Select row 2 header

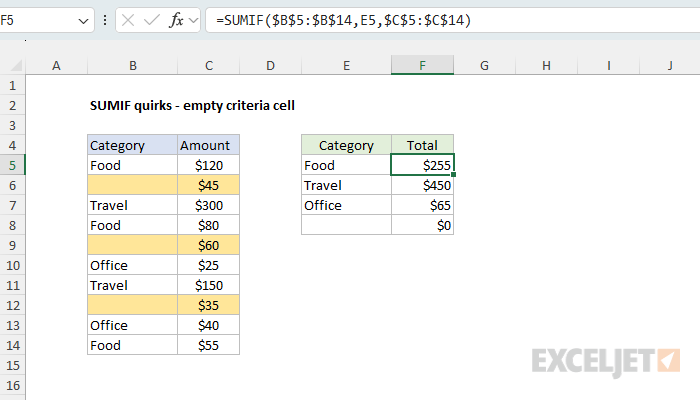tap(12, 105)
